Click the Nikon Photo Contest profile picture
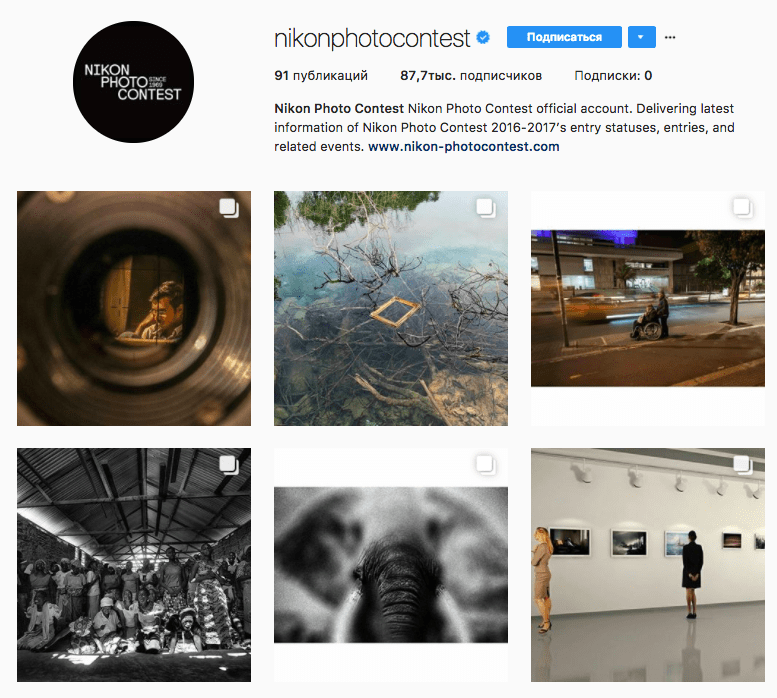777x698 pixels. click(133, 82)
